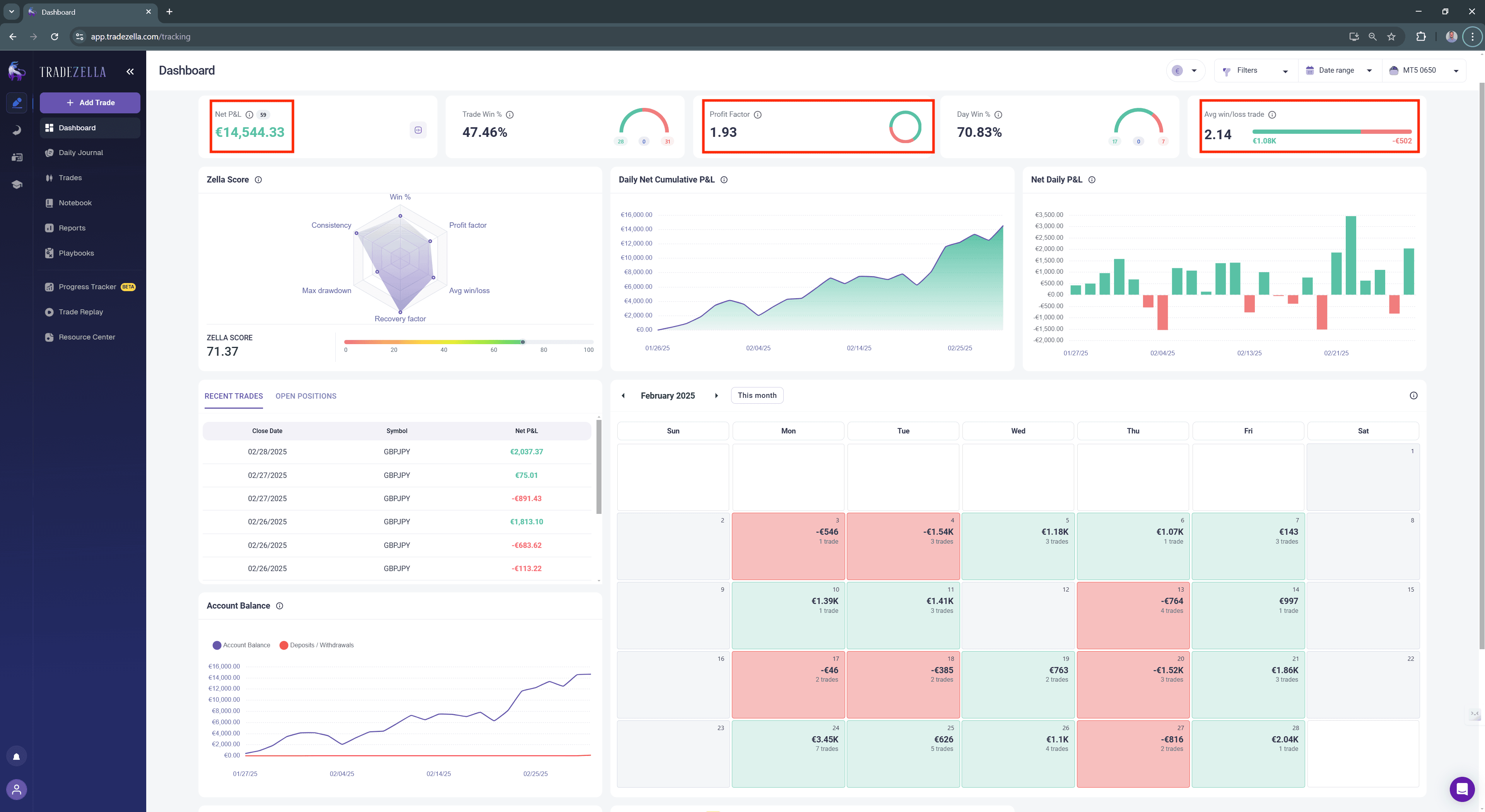Open notifications bell icon
The image size is (1485, 812).
17,757
